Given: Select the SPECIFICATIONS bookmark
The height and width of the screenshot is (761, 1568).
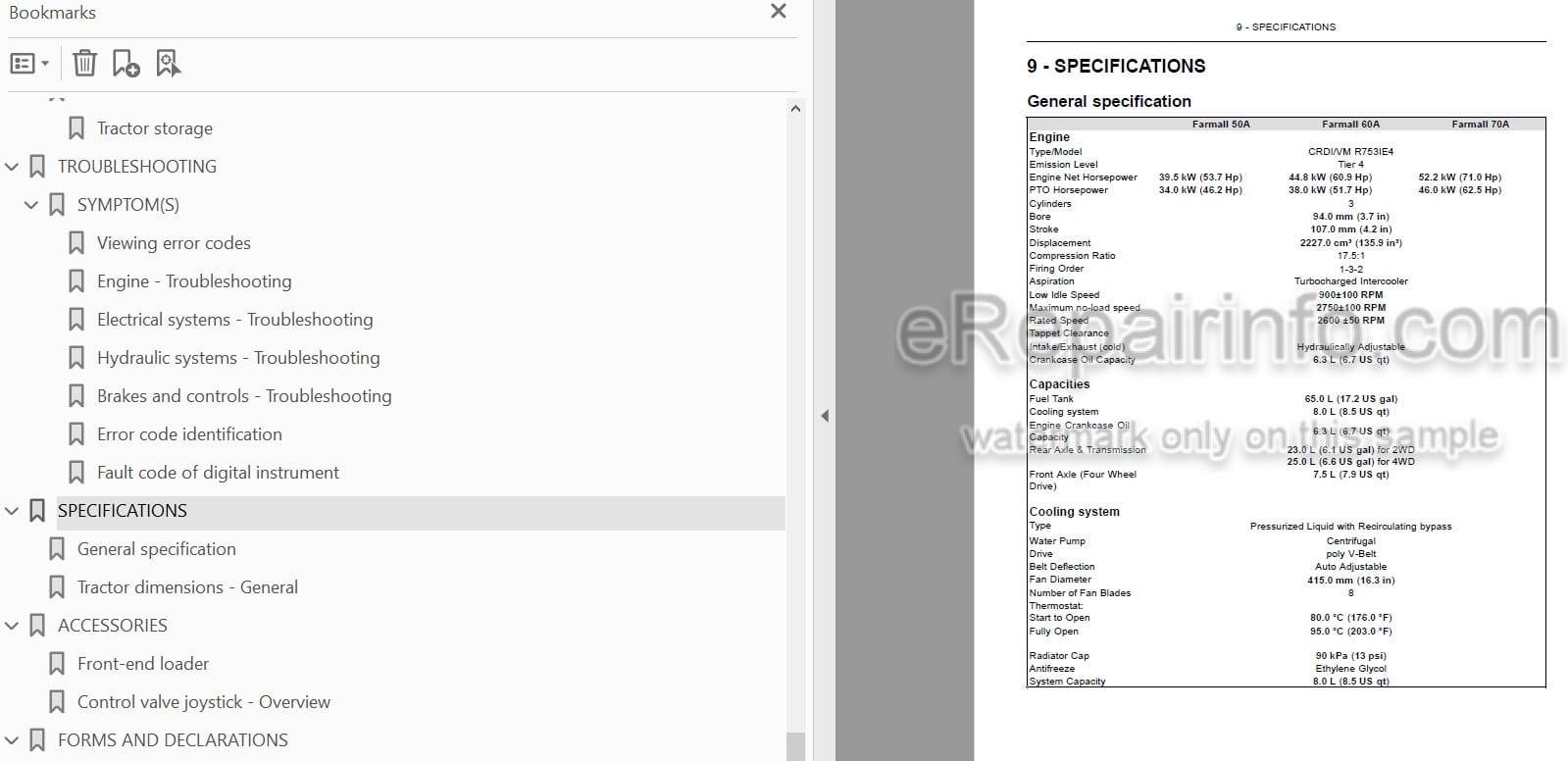Looking at the screenshot, I should click(x=123, y=511).
